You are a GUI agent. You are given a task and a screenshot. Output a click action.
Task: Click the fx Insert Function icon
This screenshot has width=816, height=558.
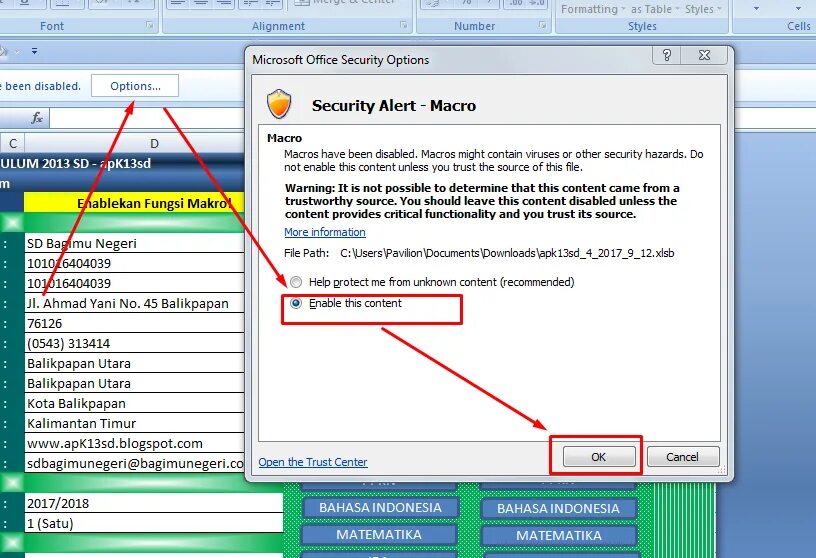(x=37, y=118)
